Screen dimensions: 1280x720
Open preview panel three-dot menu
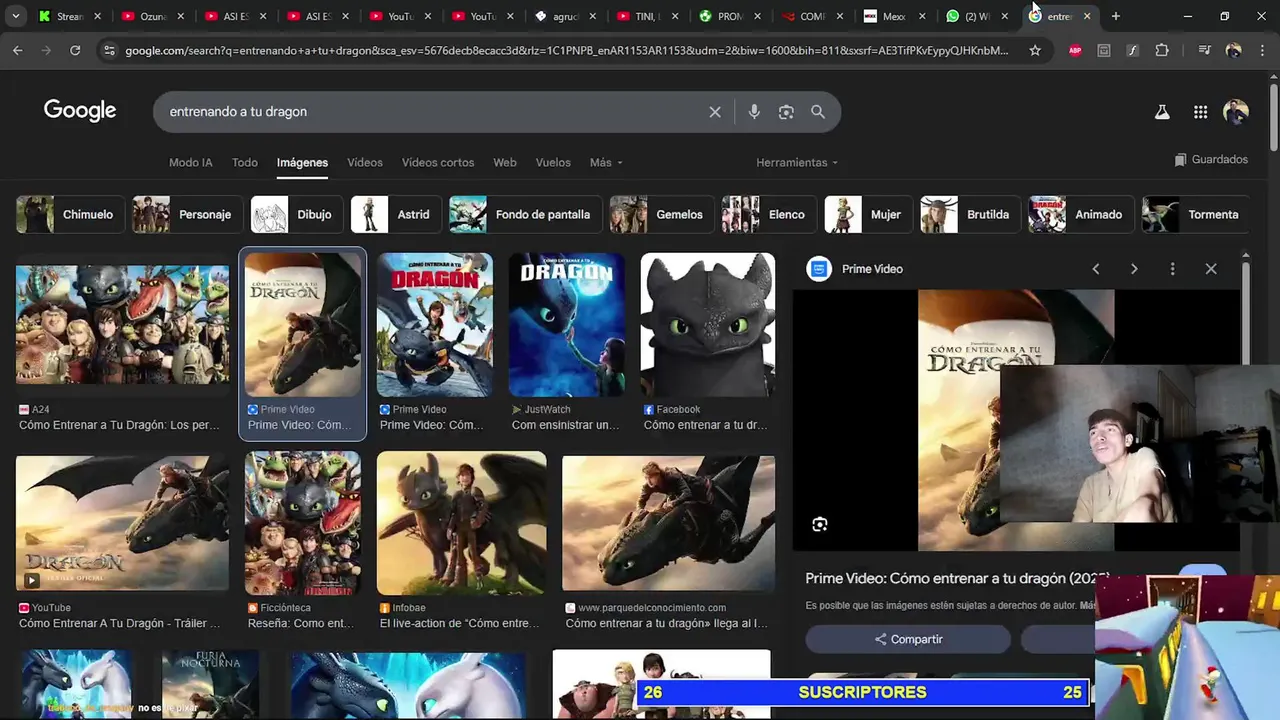click(1172, 269)
